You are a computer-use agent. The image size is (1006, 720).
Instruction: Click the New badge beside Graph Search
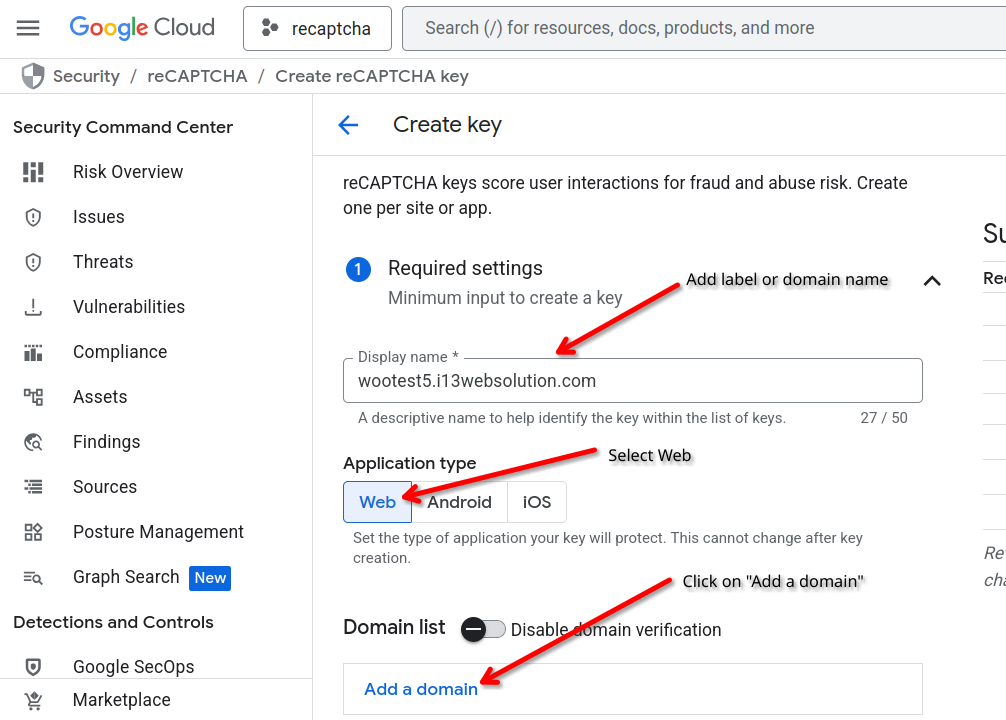pyautogui.click(x=210, y=578)
